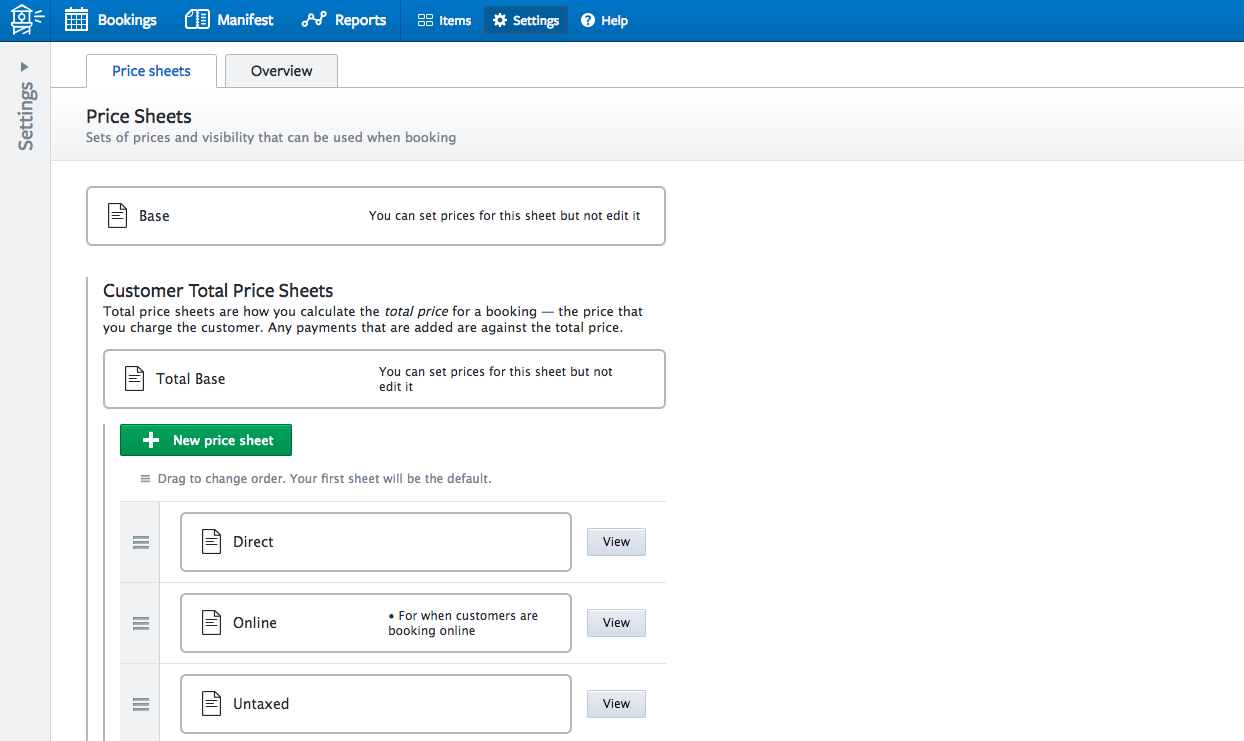This screenshot has width=1244, height=741.
Task: View the Untaxed price sheet
Action: coord(616,704)
